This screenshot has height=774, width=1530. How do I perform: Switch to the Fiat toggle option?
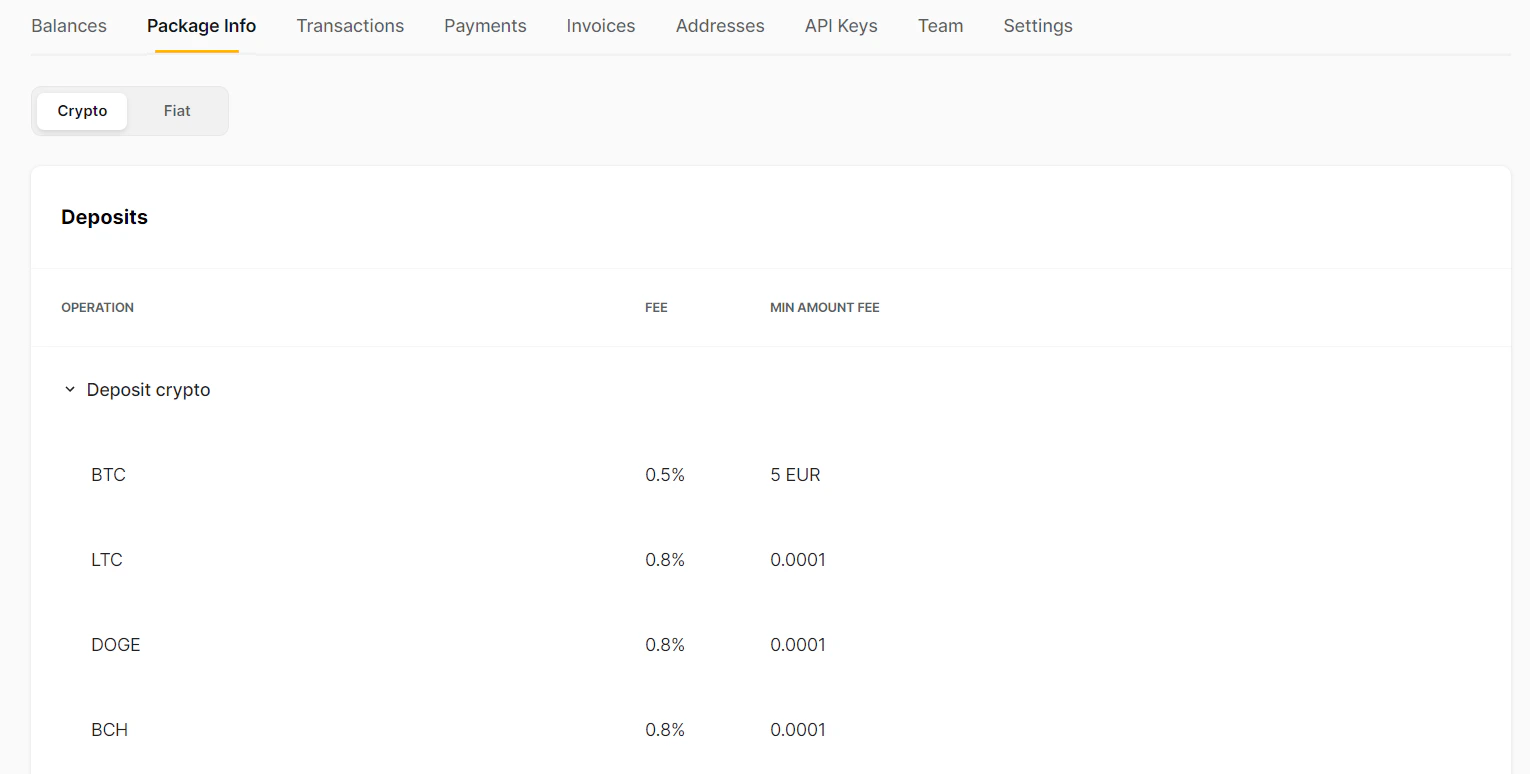pyautogui.click(x=177, y=111)
